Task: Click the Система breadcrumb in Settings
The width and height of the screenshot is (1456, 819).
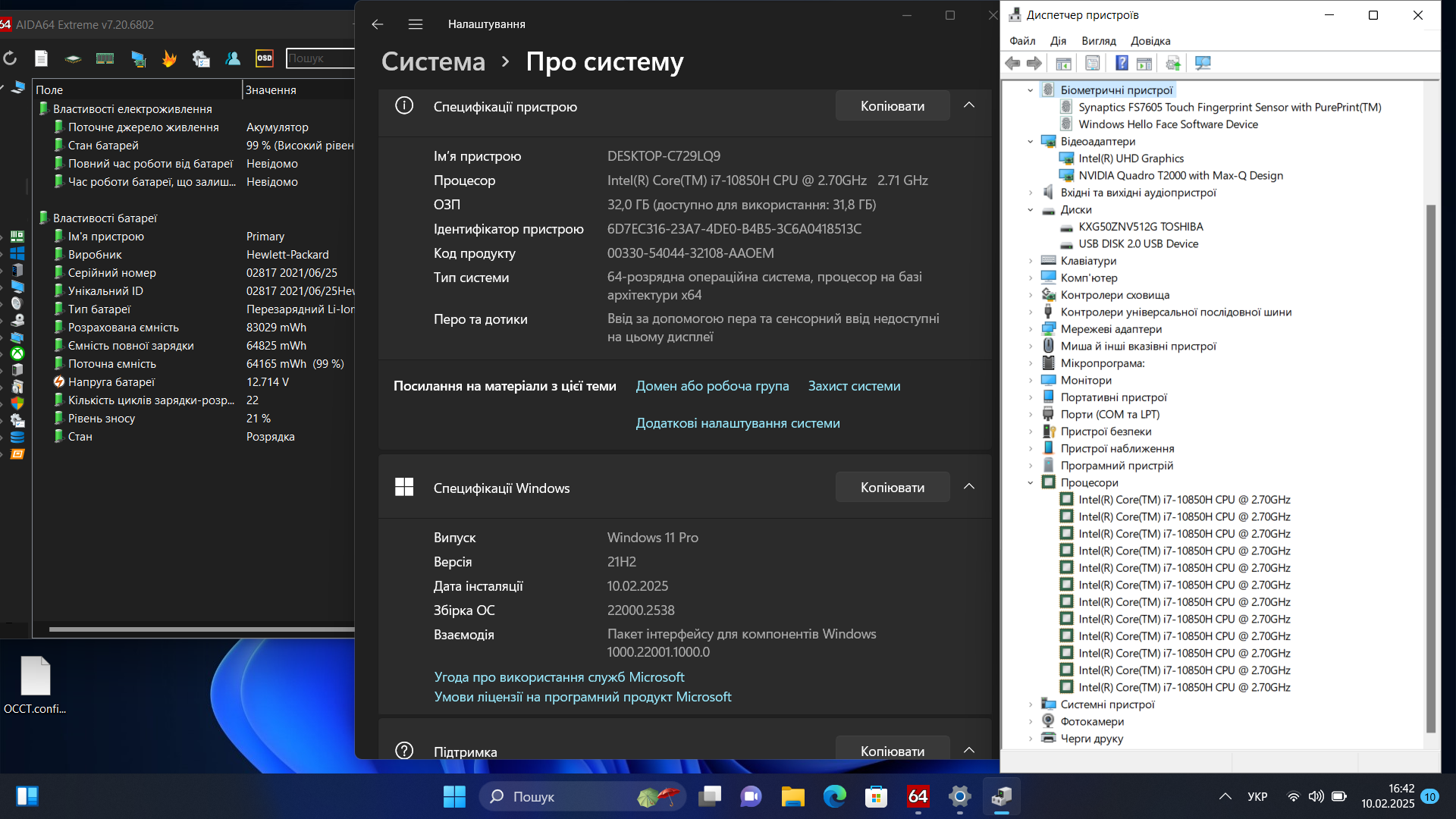Action: tap(433, 61)
